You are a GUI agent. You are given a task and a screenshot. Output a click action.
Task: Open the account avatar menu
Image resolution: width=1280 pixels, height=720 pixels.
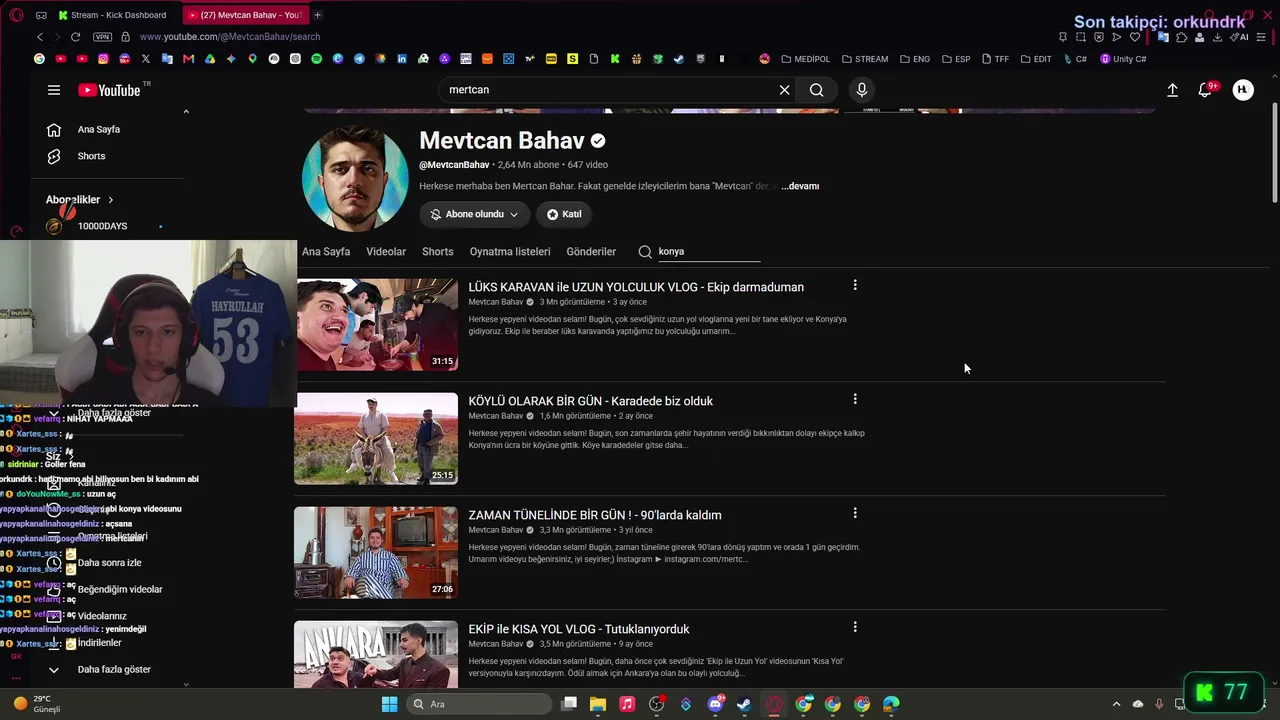pos(1243,90)
